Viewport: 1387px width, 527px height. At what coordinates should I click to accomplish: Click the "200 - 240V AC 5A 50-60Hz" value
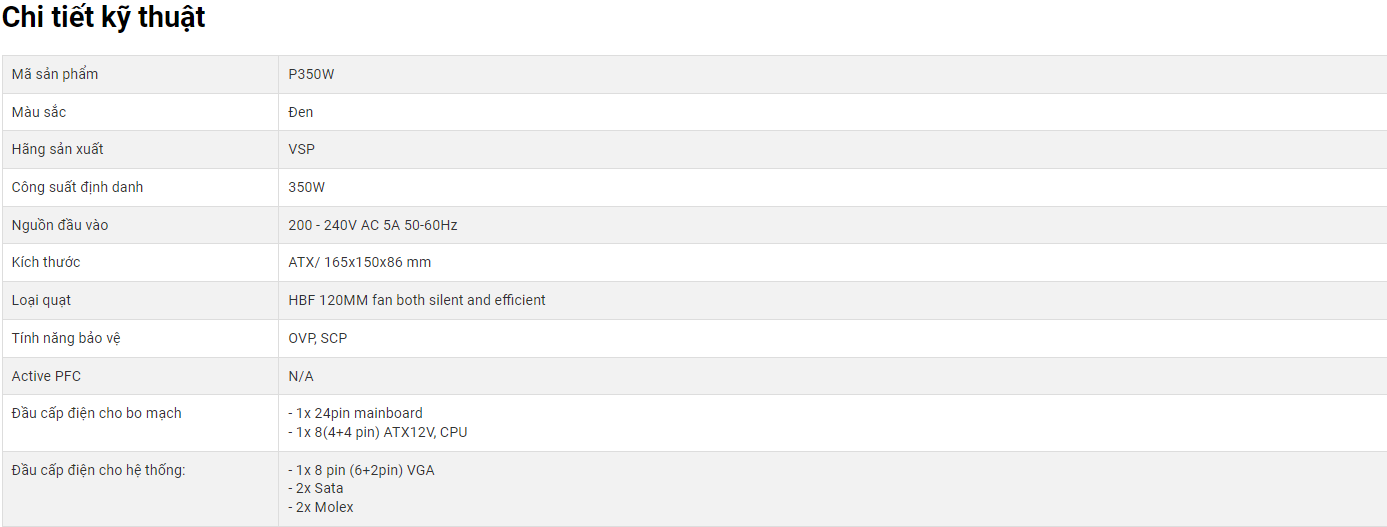(373, 225)
